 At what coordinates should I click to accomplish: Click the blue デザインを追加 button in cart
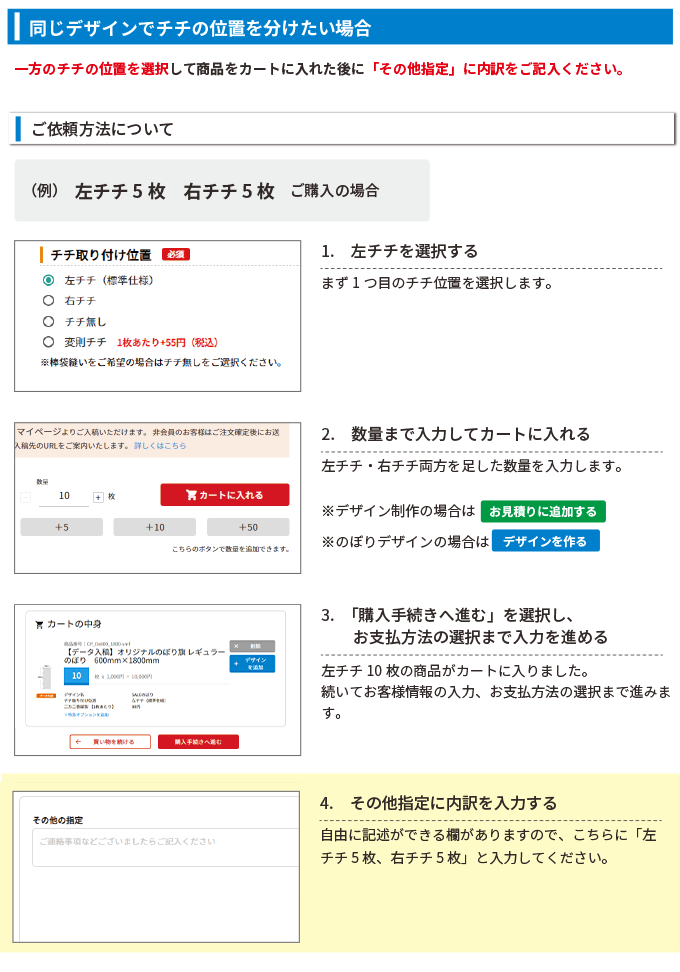click(251, 664)
